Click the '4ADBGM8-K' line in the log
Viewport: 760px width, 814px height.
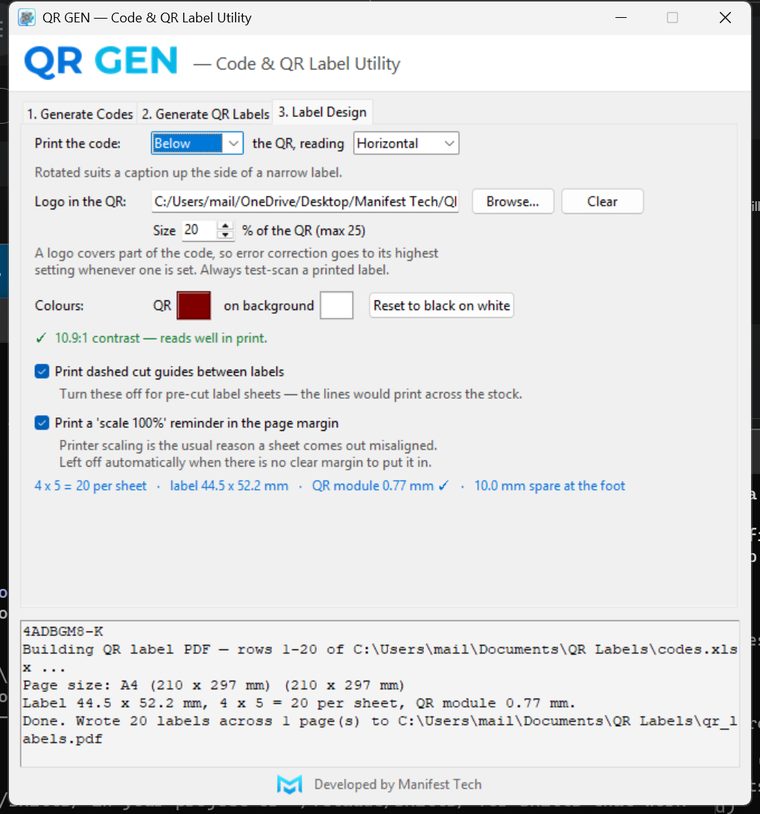[63, 632]
